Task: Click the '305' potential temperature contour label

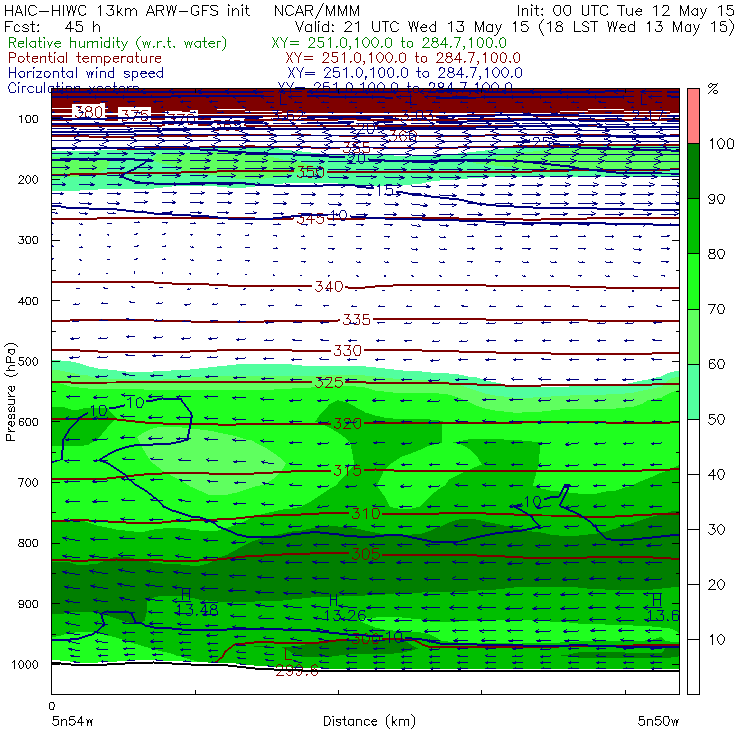Action: [x=366, y=554]
